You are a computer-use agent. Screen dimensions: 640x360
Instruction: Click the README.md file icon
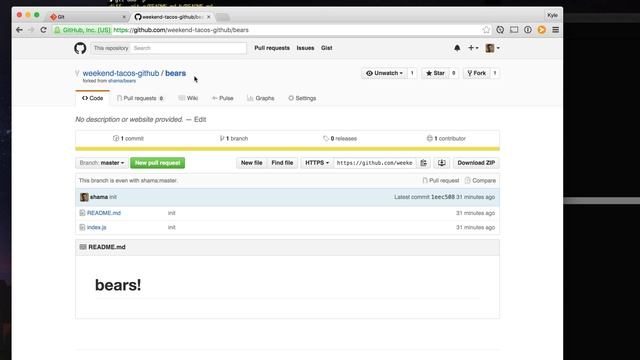[x=82, y=213]
